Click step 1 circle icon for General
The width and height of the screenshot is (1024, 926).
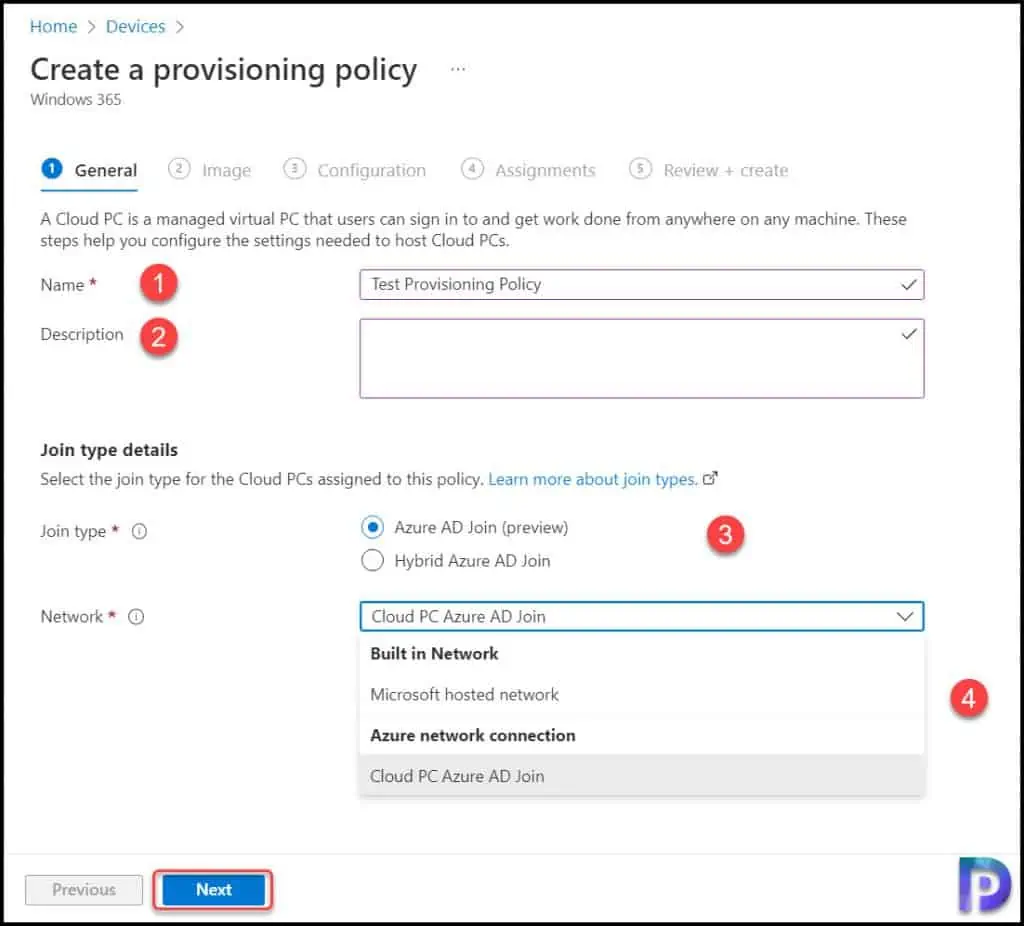[x=52, y=169]
